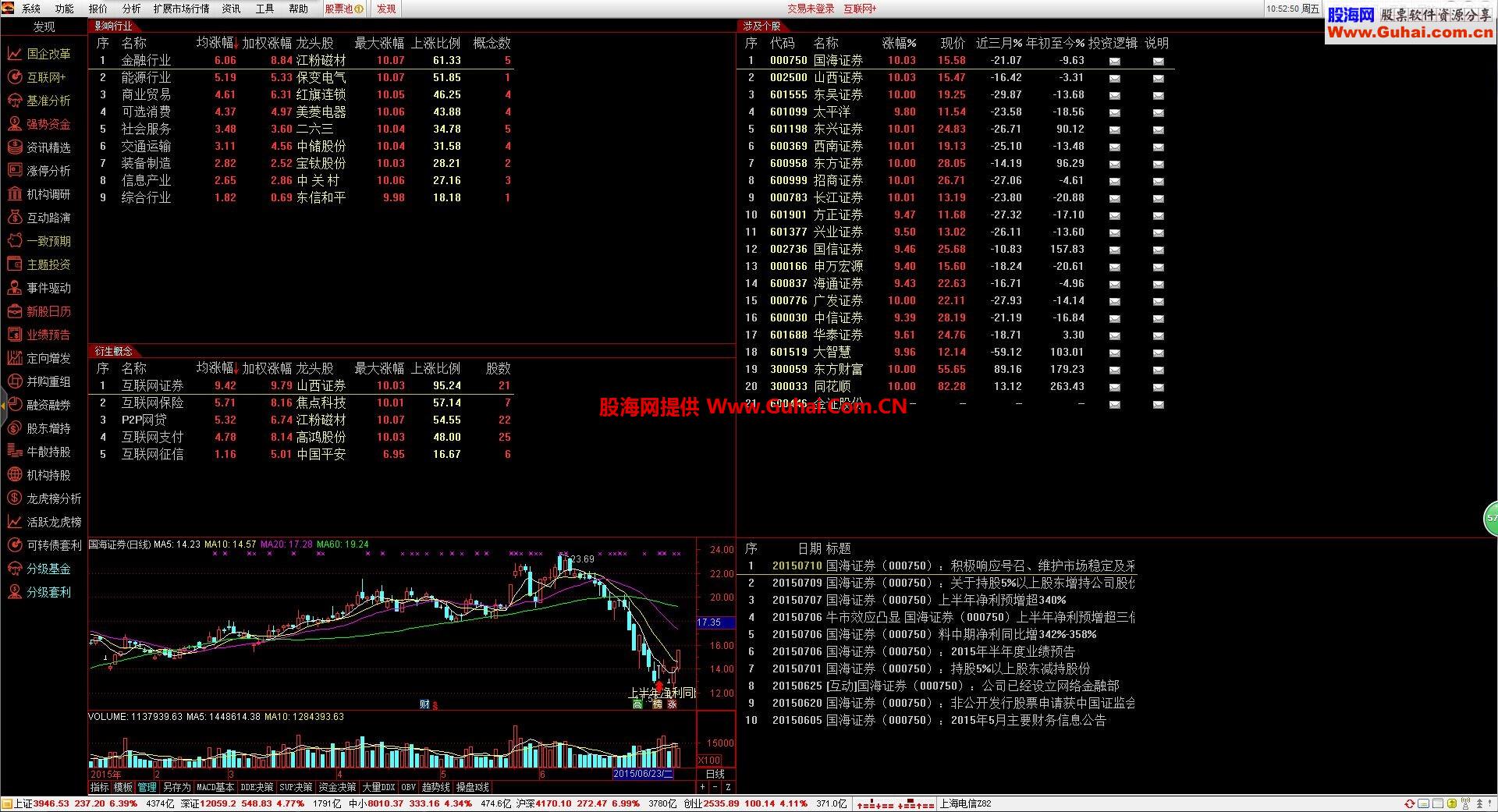
Task: Sort 涉及个股 table by 涨幅% header
Action: point(900,43)
